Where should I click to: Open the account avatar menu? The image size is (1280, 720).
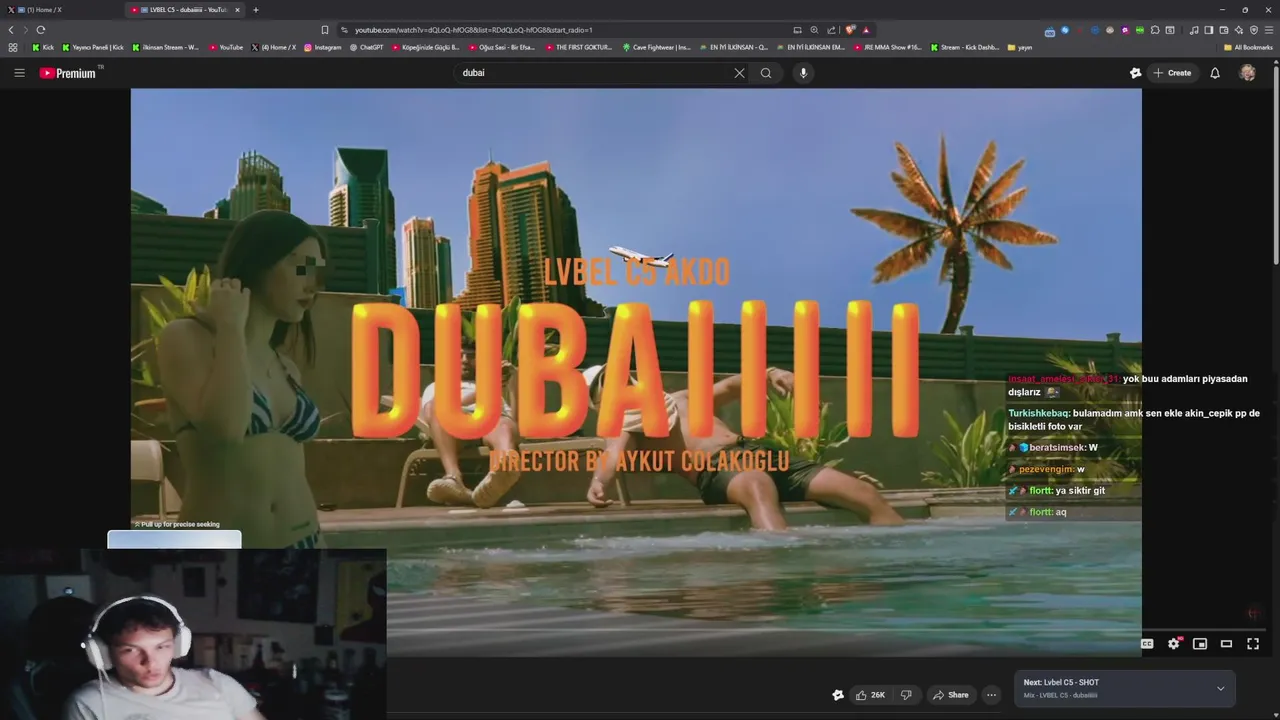(1247, 73)
